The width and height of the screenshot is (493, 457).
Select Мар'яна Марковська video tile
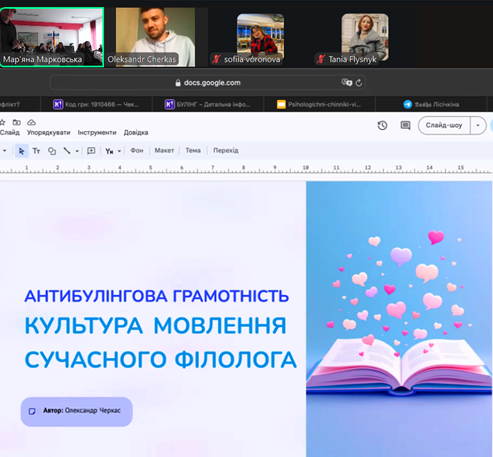coord(52,37)
